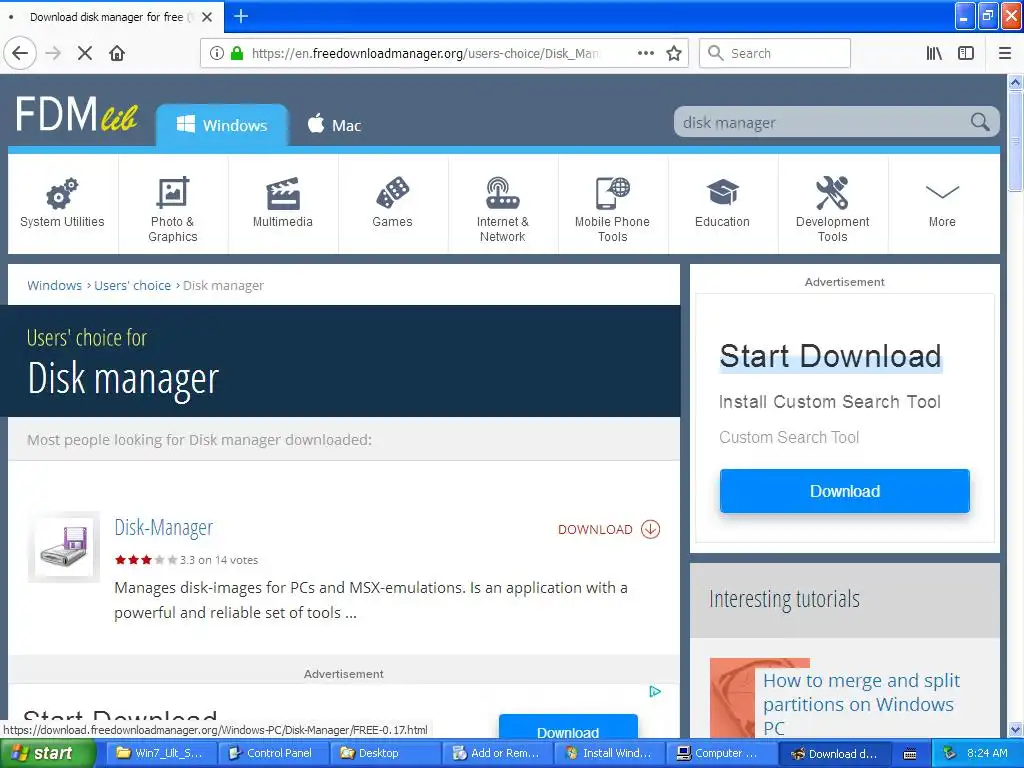Click the Firefox Search box
Screen dimensions: 1024x768
[x=775, y=53]
